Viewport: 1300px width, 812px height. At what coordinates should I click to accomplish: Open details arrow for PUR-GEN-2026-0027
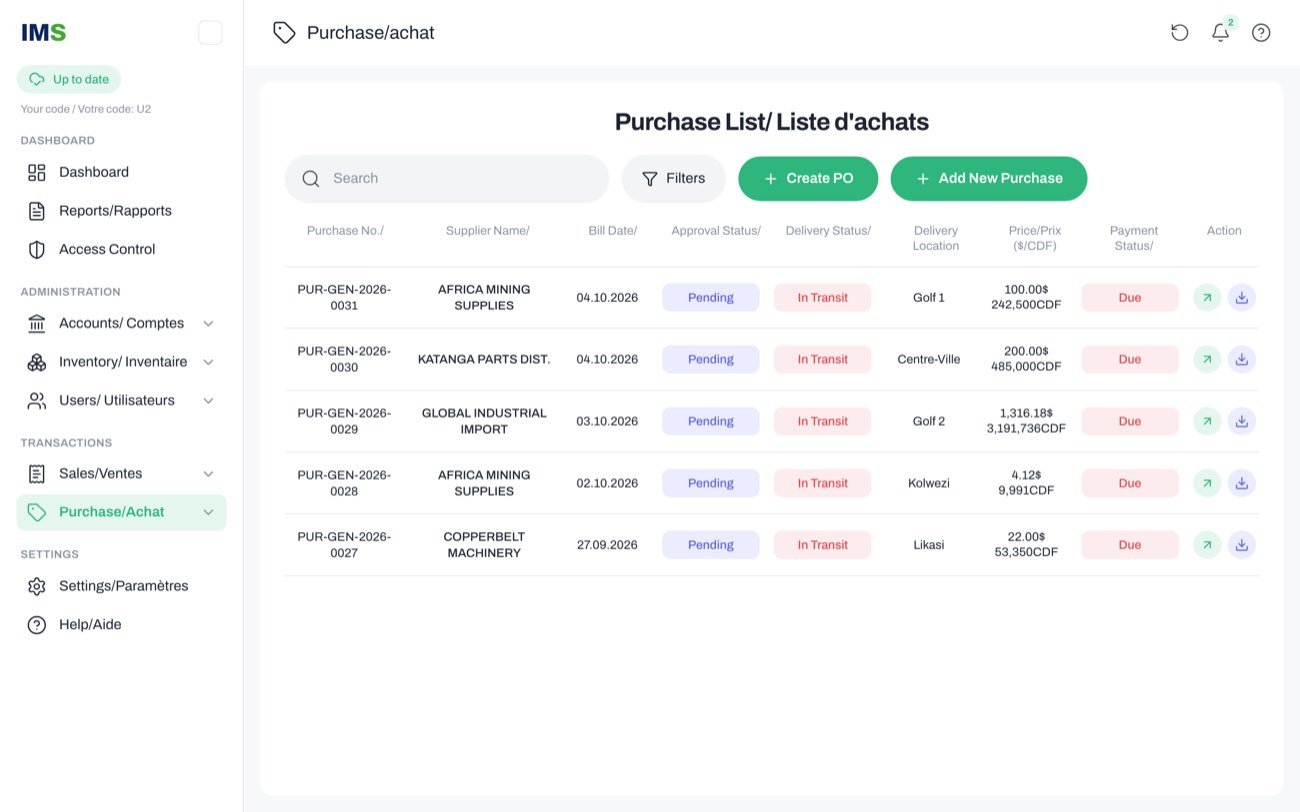pos(1207,545)
